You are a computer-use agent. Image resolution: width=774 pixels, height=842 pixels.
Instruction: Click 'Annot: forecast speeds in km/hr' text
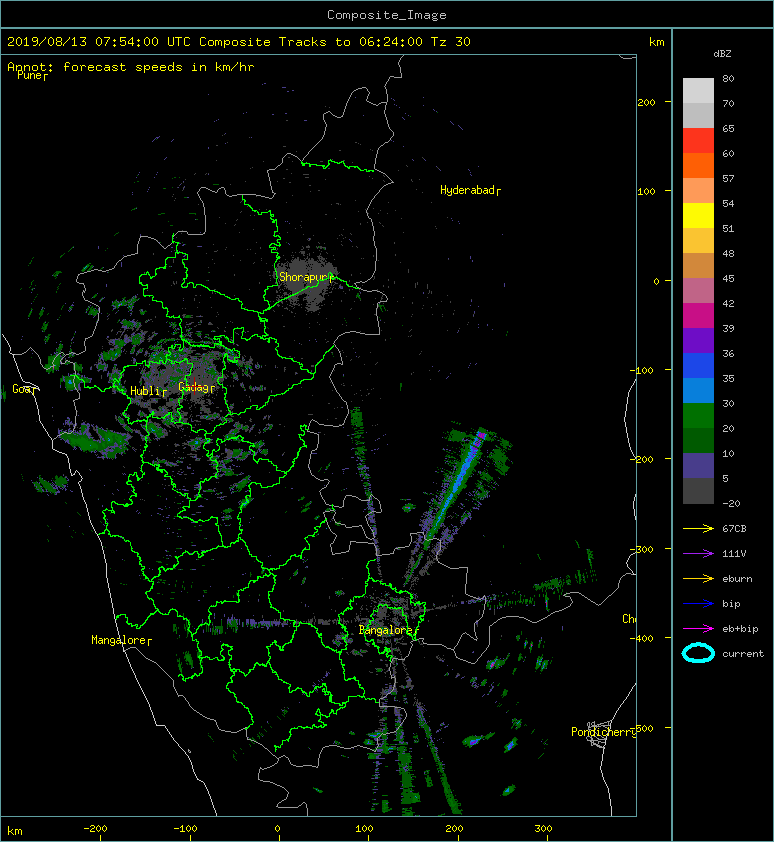tap(131, 67)
